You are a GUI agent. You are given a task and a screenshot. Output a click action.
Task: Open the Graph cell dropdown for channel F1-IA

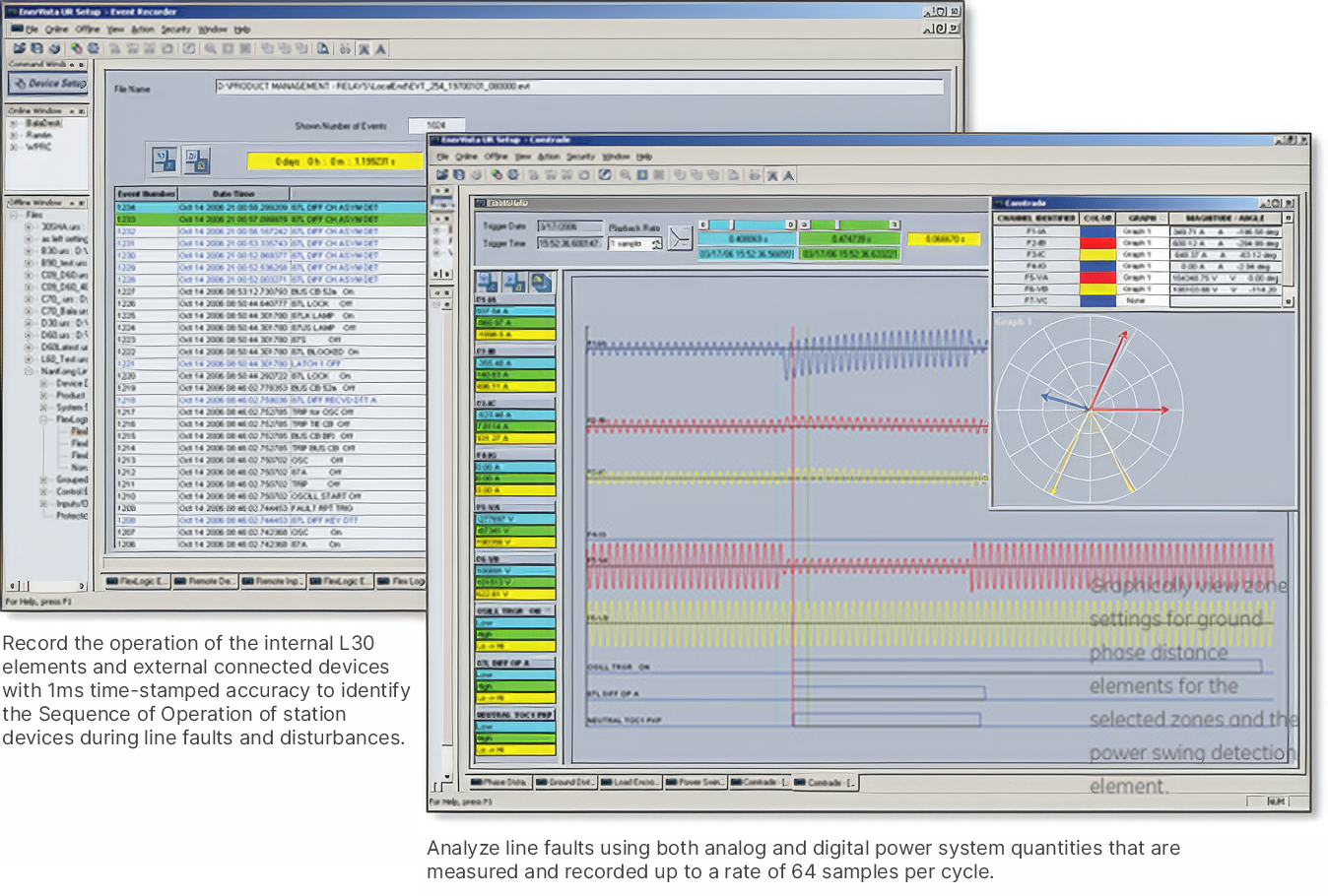[1142, 231]
